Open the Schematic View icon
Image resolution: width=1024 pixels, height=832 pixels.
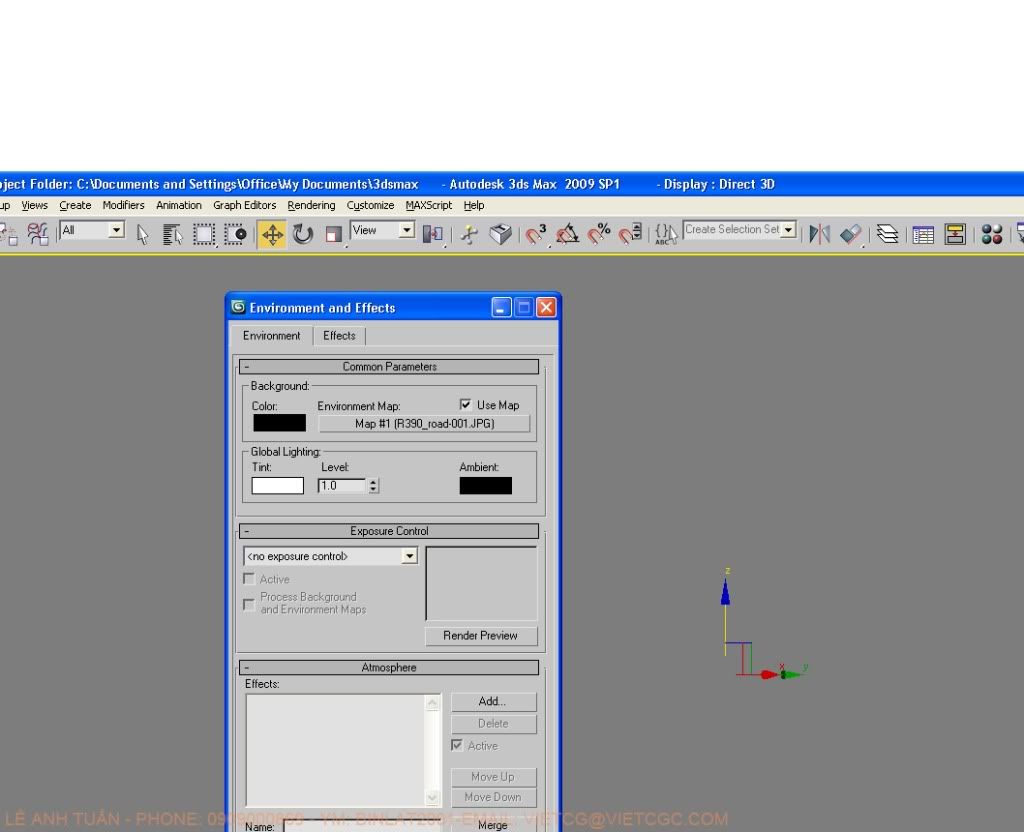(x=955, y=234)
